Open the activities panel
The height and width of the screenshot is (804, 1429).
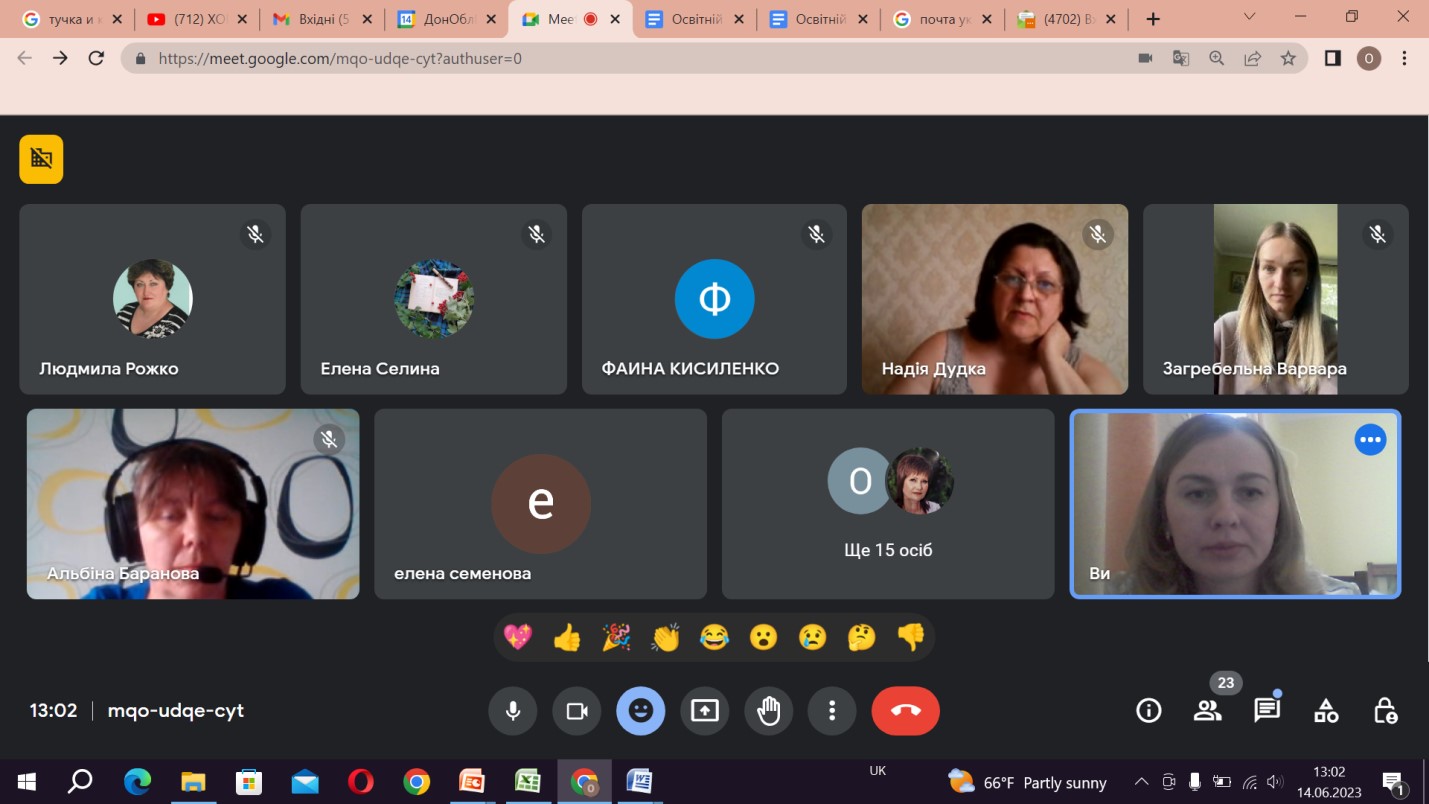(1326, 711)
